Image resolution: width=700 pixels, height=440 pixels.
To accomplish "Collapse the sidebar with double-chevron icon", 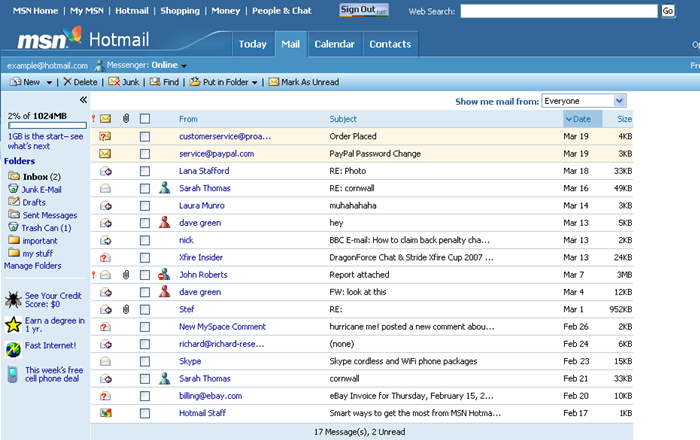I will 83,100.
